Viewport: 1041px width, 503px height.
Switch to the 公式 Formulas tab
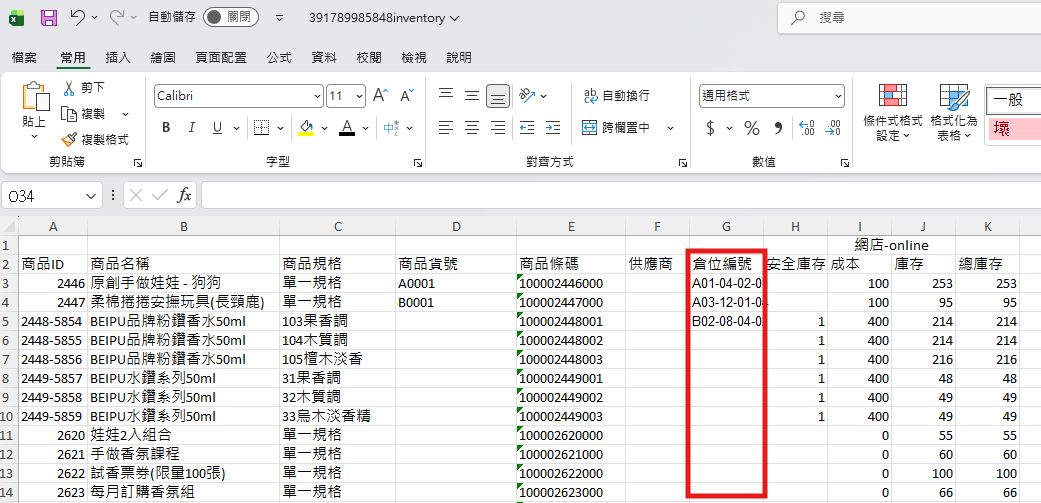279,58
